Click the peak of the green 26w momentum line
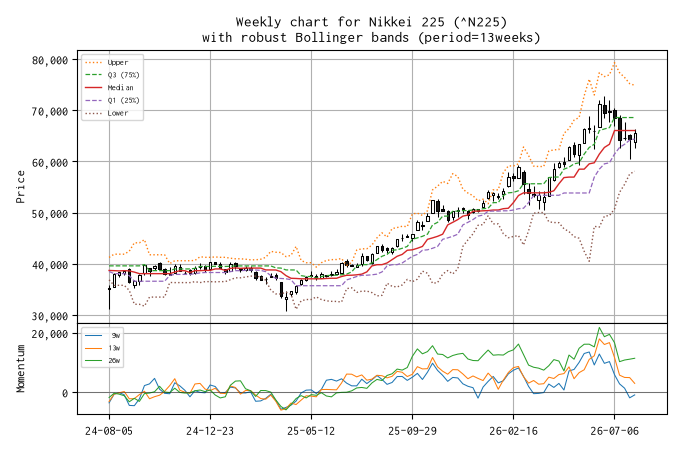This screenshot has width=680, height=450. pos(599,328)
